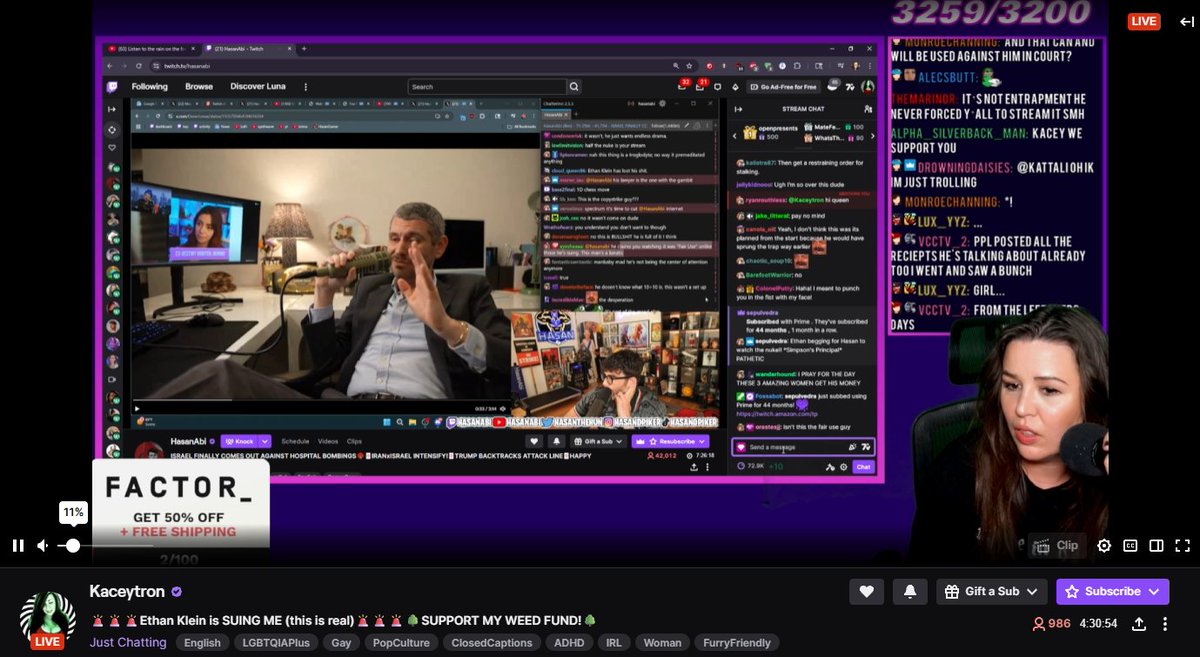Image resolution: width=1200 pixels, height=657 pixels.
Task: Click the Knock button in streamed HasanAbi page
Action: tap(247, 441)
